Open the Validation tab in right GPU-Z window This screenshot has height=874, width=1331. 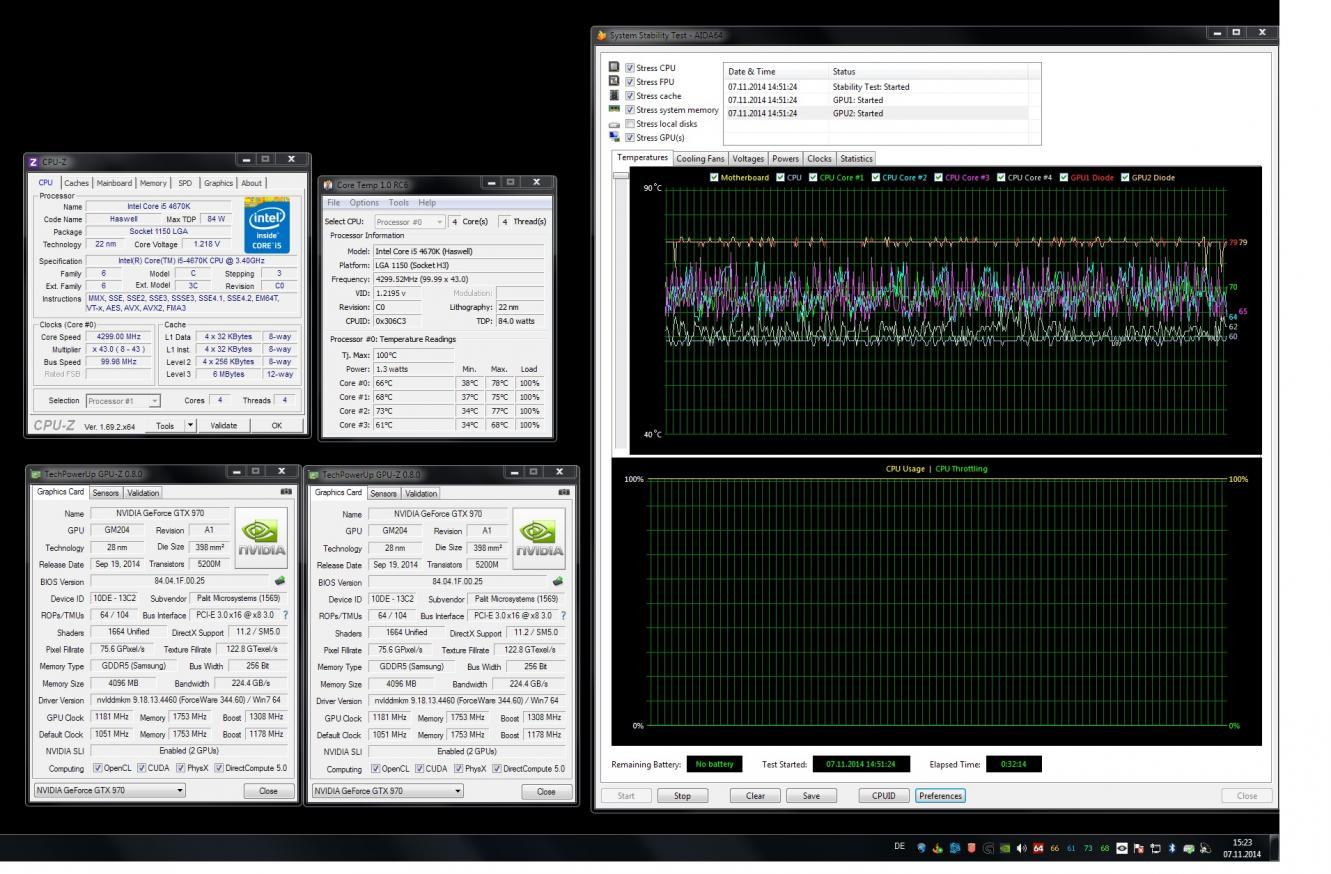coord(421,493)
